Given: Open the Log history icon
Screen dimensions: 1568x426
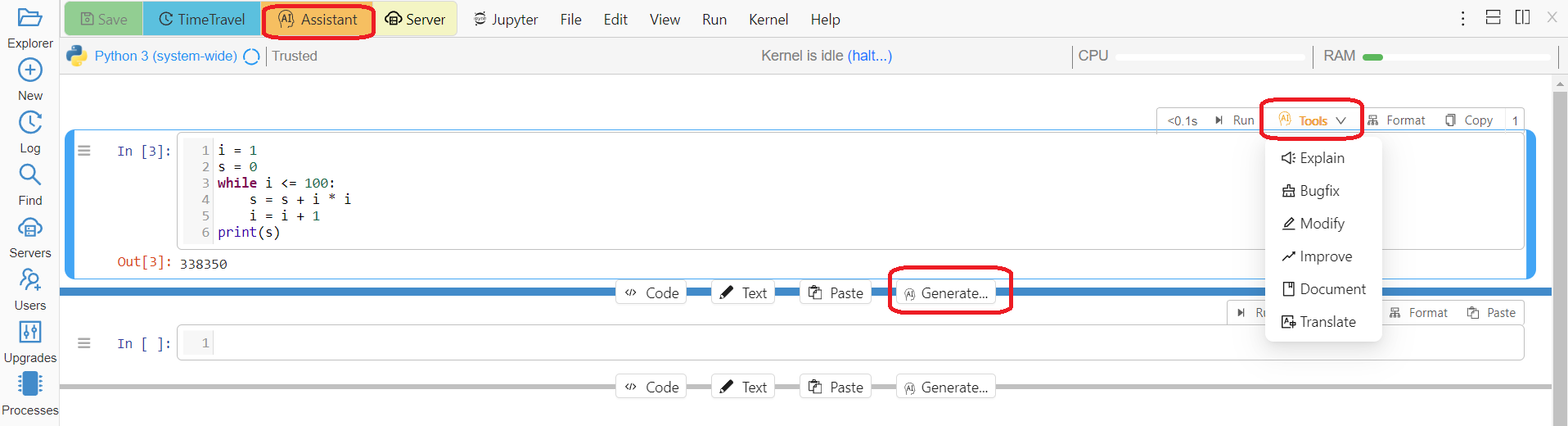Looking at the screenshot, I should tap(30, 123).
